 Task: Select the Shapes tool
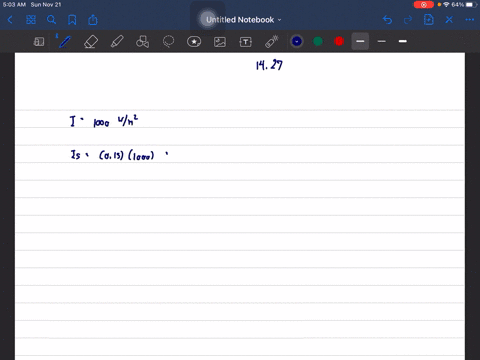click(x=142, y=42)
